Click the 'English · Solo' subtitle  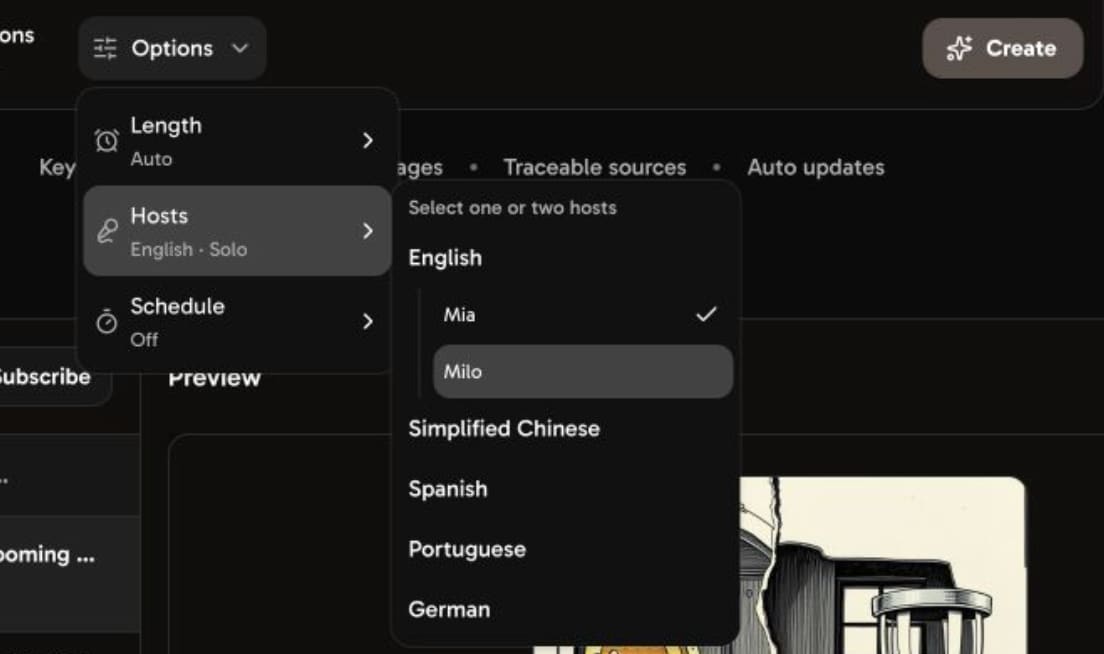tap(189, 250)
